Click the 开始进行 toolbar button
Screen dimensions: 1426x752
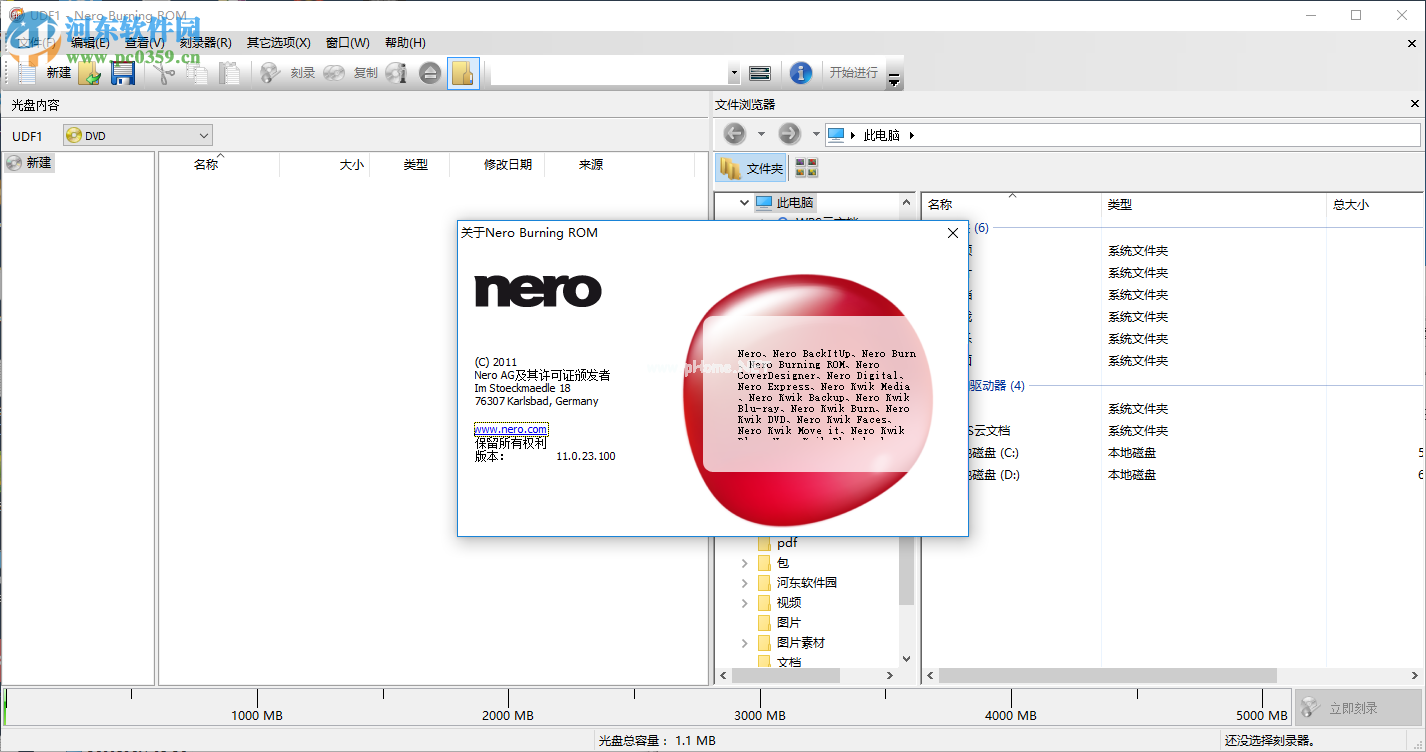[x=853, y=73]
